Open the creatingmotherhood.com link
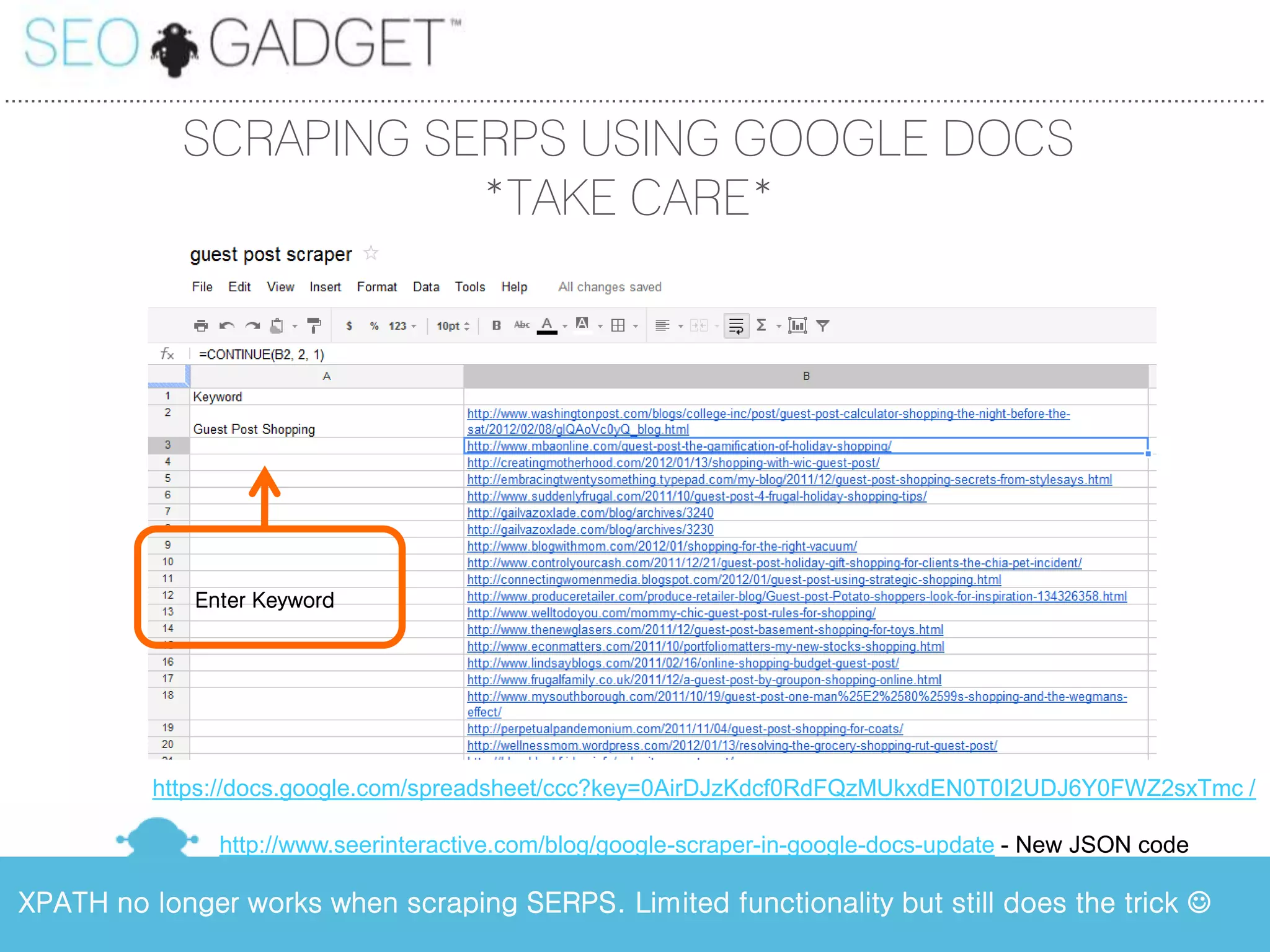1270x952 pixels. pyautogui.click(x=673, y=463)
